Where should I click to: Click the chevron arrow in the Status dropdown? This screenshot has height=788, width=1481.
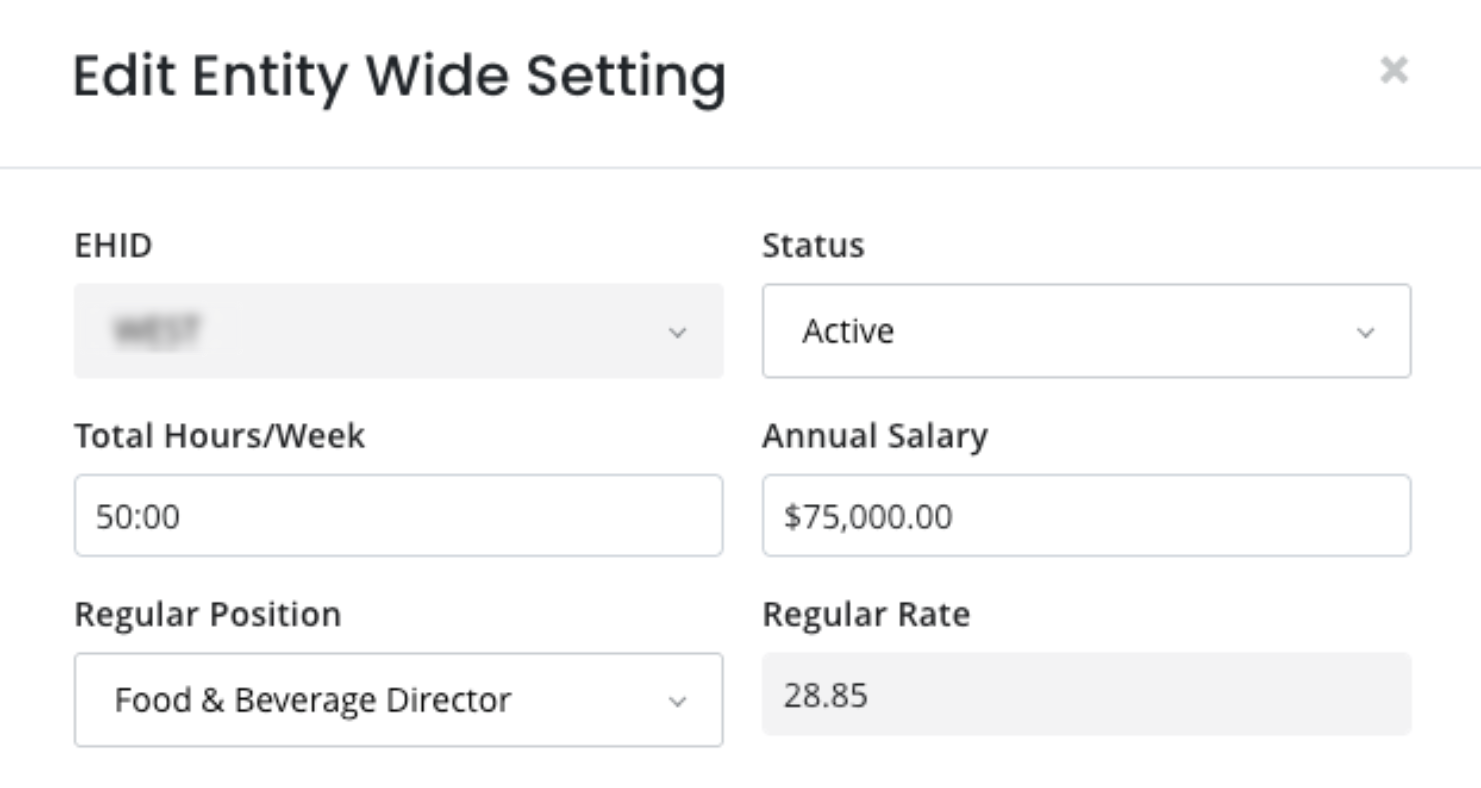(1365, 332)
